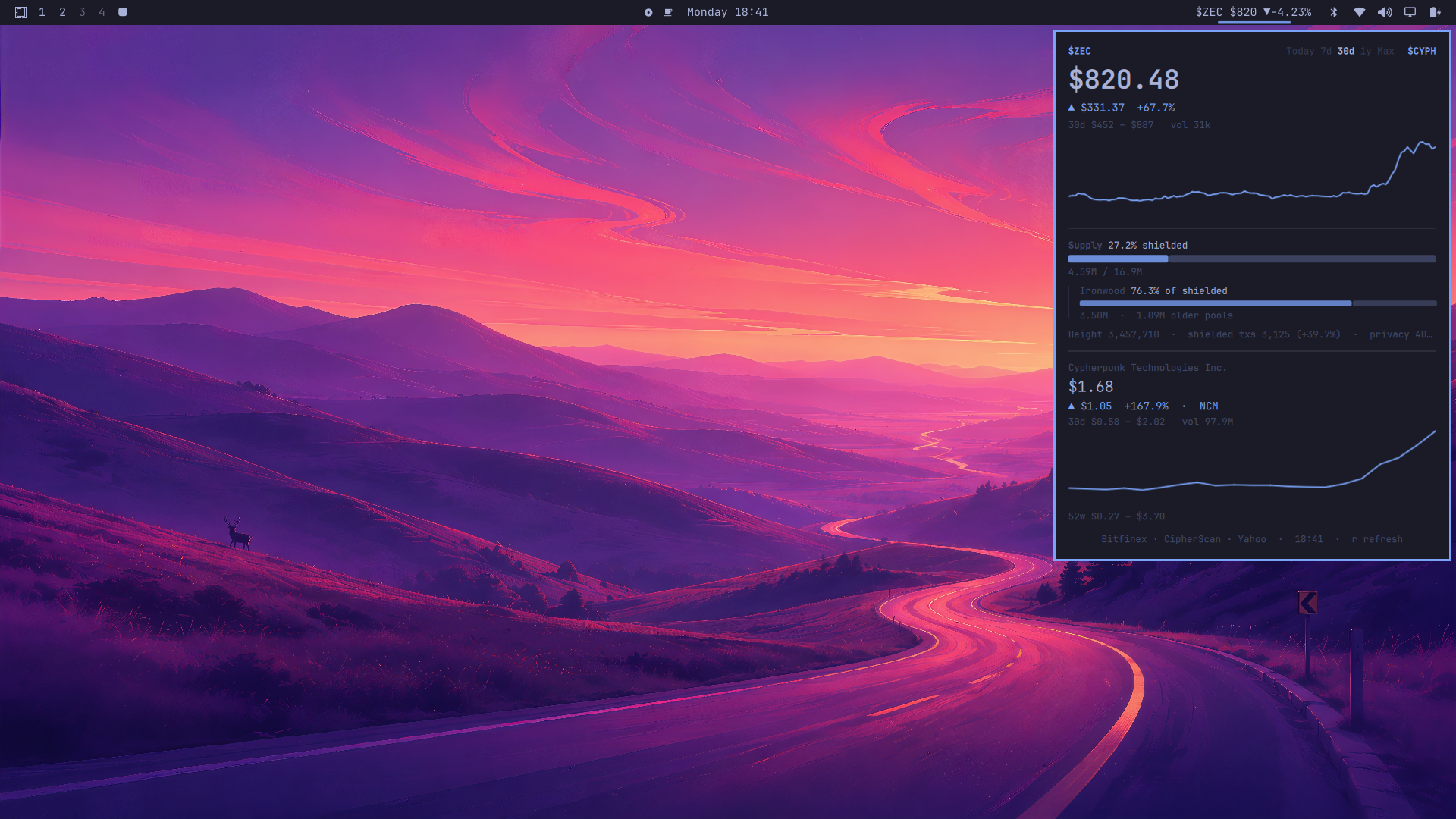This screenshot has height=819, width=1456.
Task: Click the display monitor tray icon
Action: pos(1410,12)
